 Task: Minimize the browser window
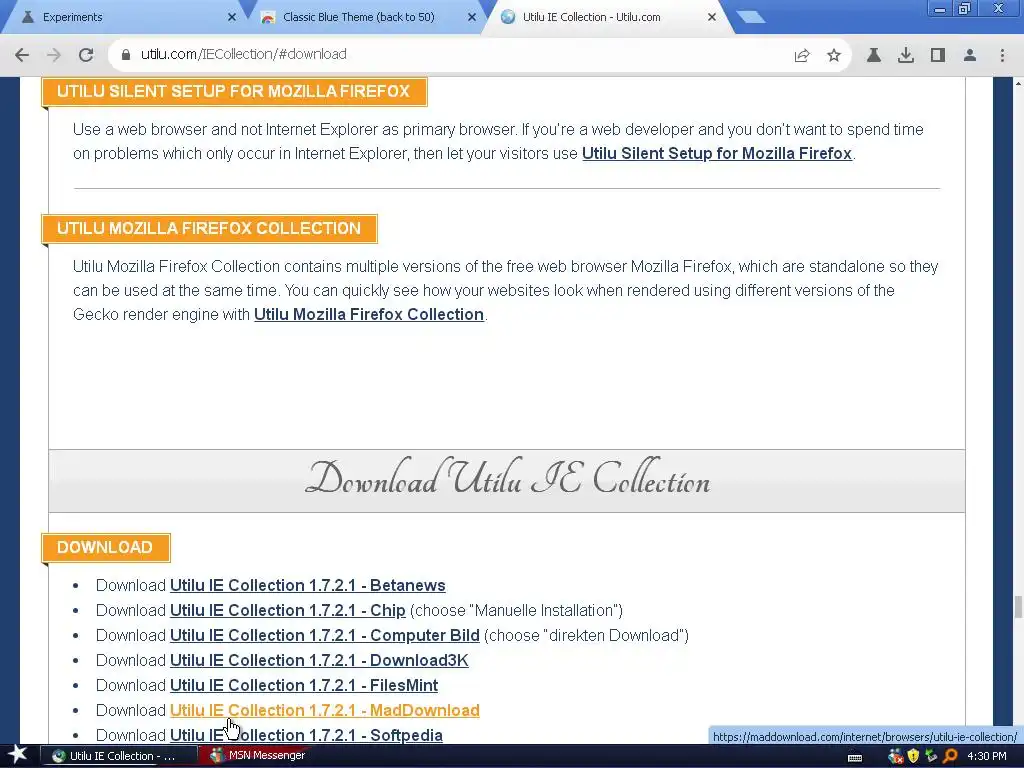point(940,8)
